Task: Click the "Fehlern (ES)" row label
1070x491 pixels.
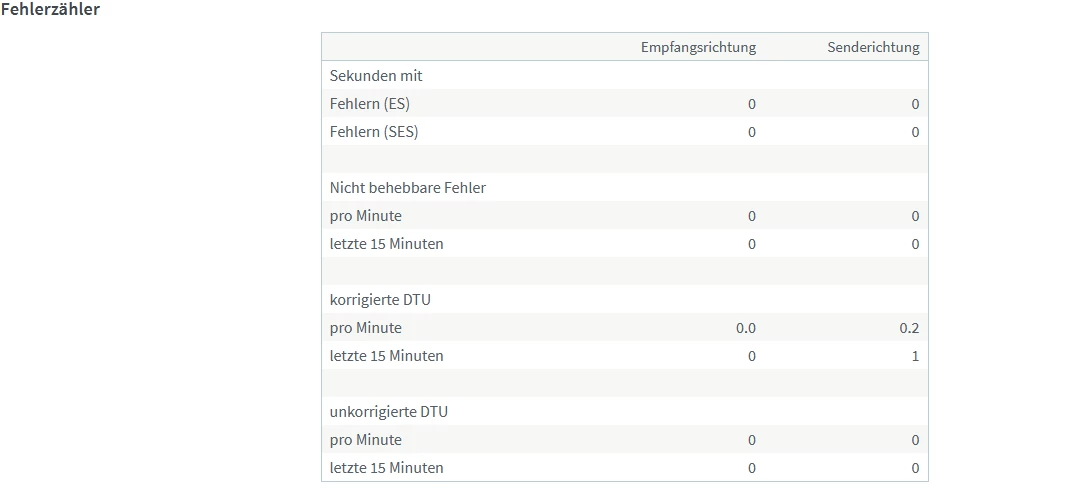Action: click(x=370, y=103)
